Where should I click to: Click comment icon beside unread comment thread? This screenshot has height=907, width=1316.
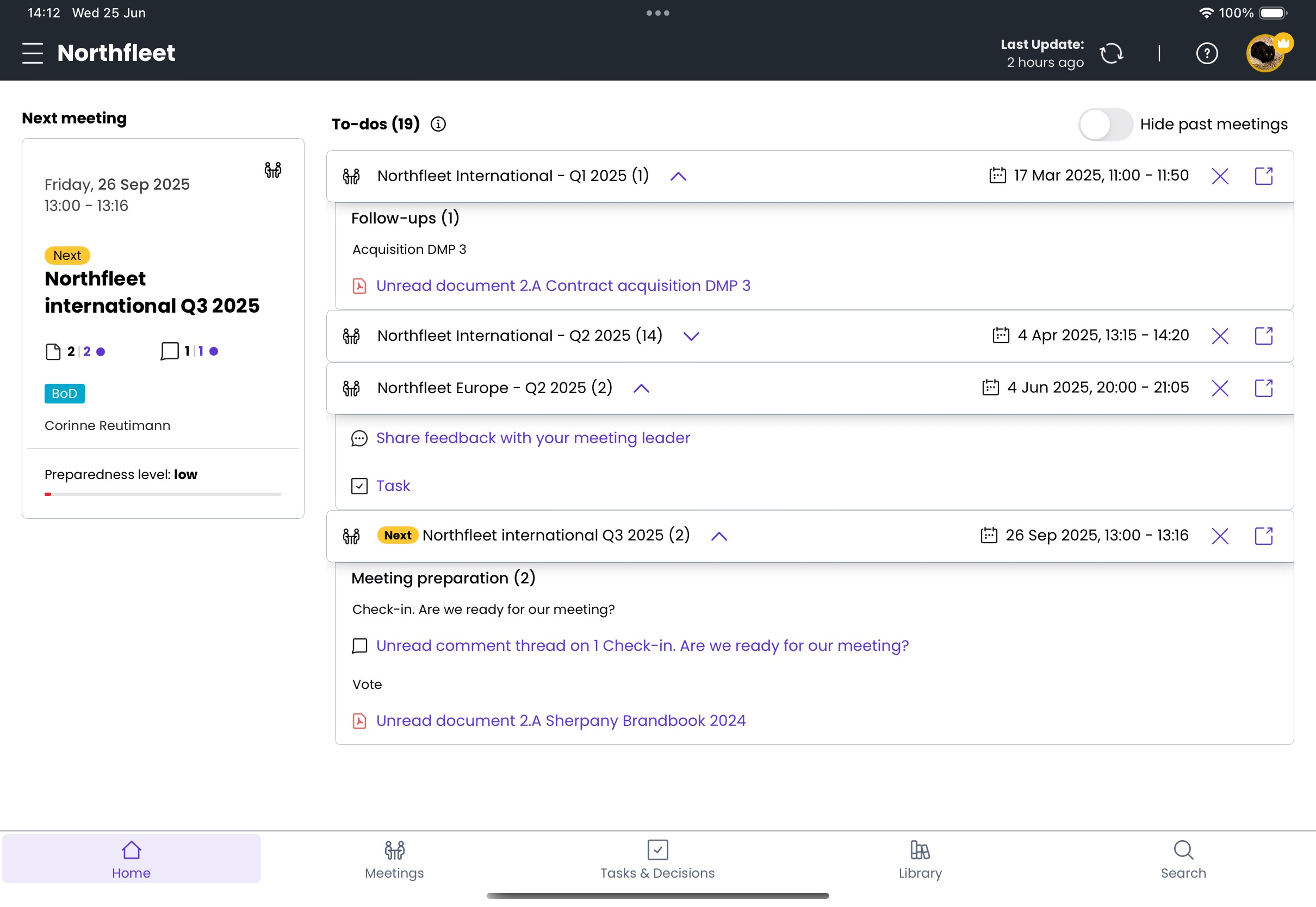coord(359,646)
